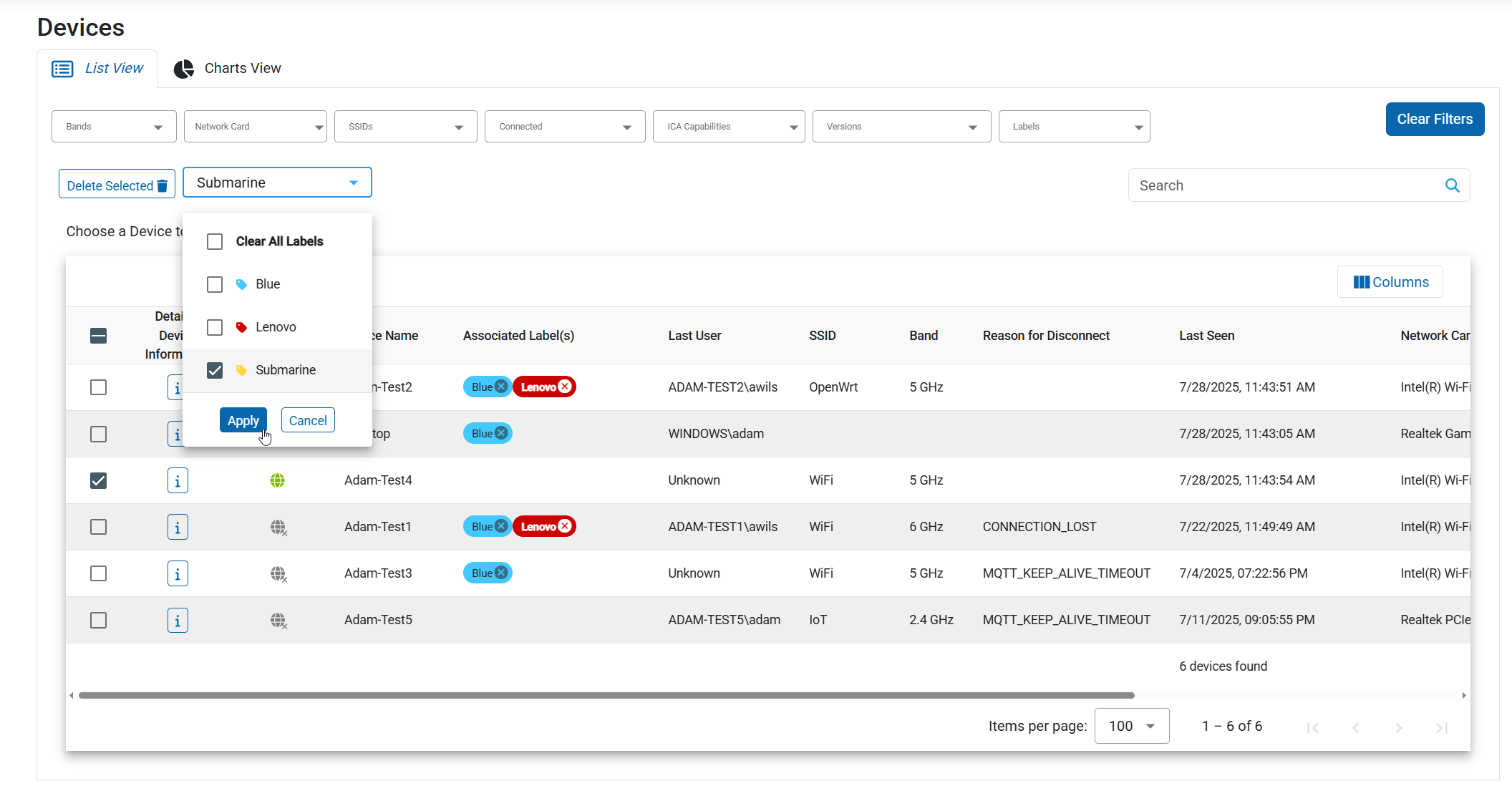This screenshot has height=791, width=1512.
Task: Click the Charts View pie icon
Action: coord(184,69)
